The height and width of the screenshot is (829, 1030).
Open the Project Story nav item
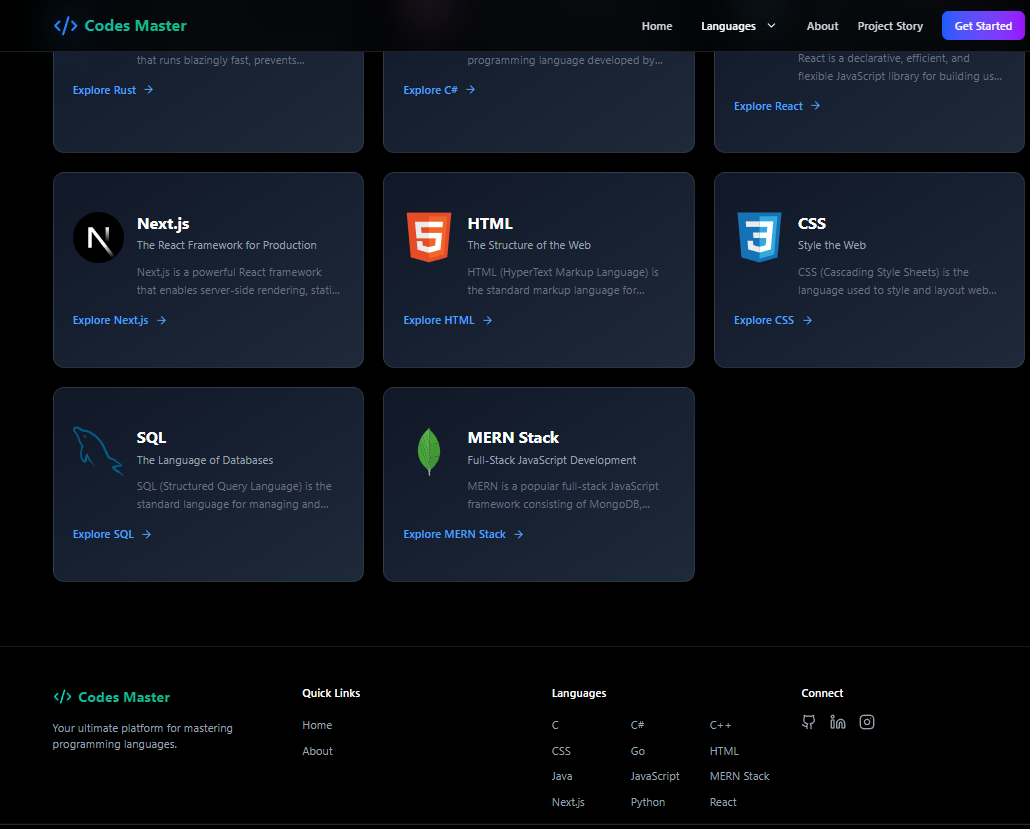click(890, 26)
